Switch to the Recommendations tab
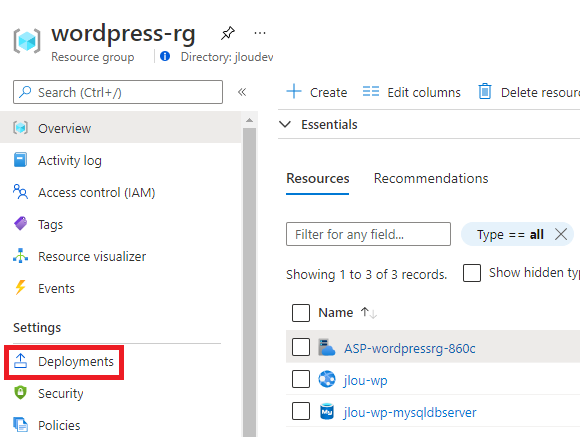Screen dimensions: 580x437 [431, 178]
